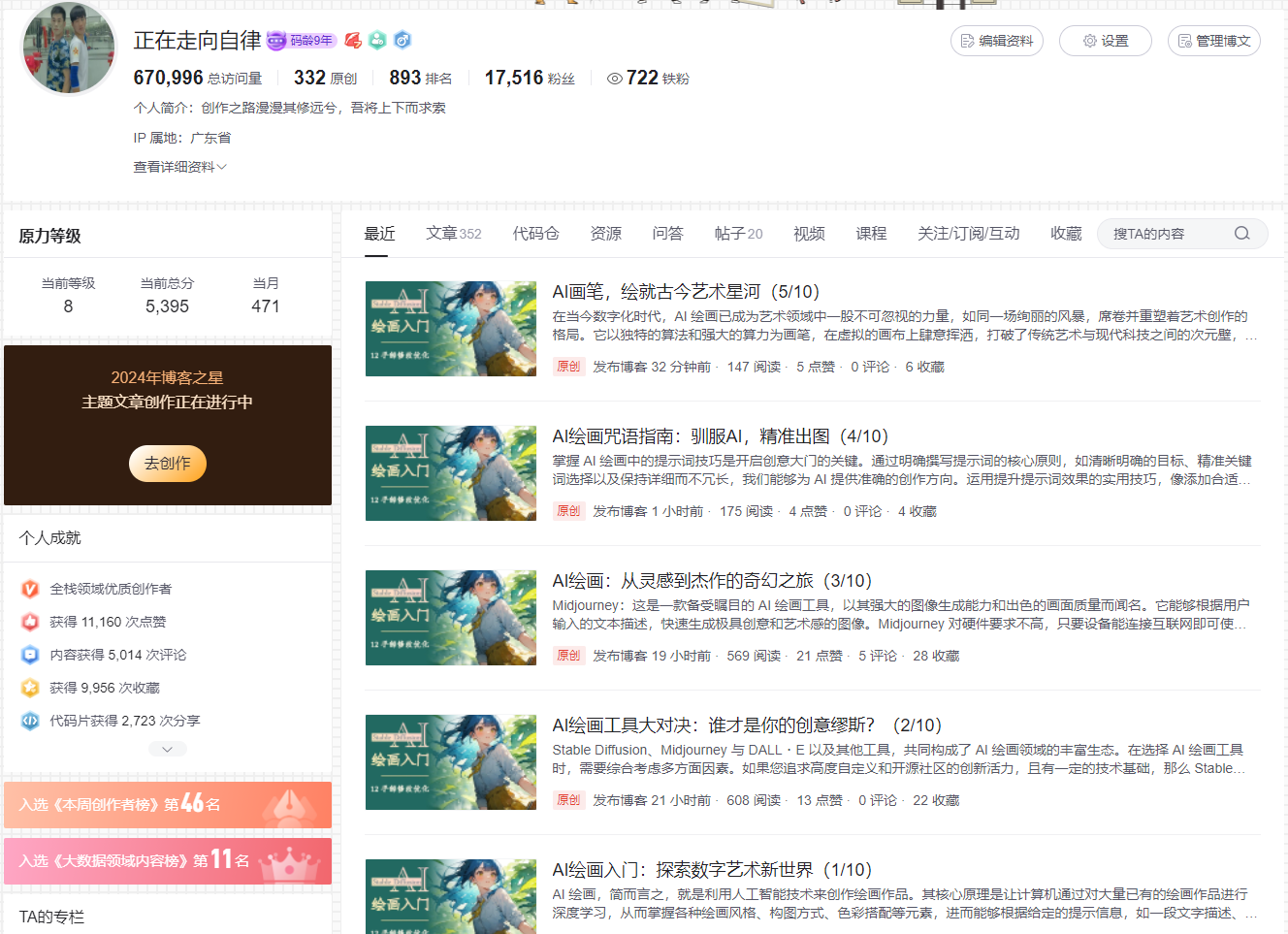Image resolution: width=1288 pixels, height=934 pixels.
Task: Click 17,516 粉丝 stat
Action: click(530, 78)
